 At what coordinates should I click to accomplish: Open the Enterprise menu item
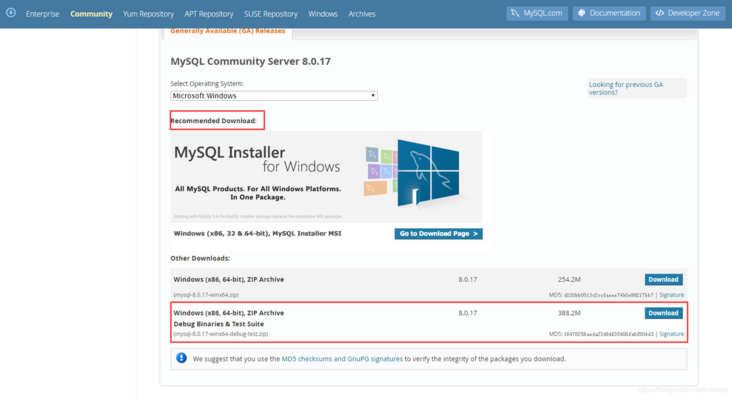point(42,14)
